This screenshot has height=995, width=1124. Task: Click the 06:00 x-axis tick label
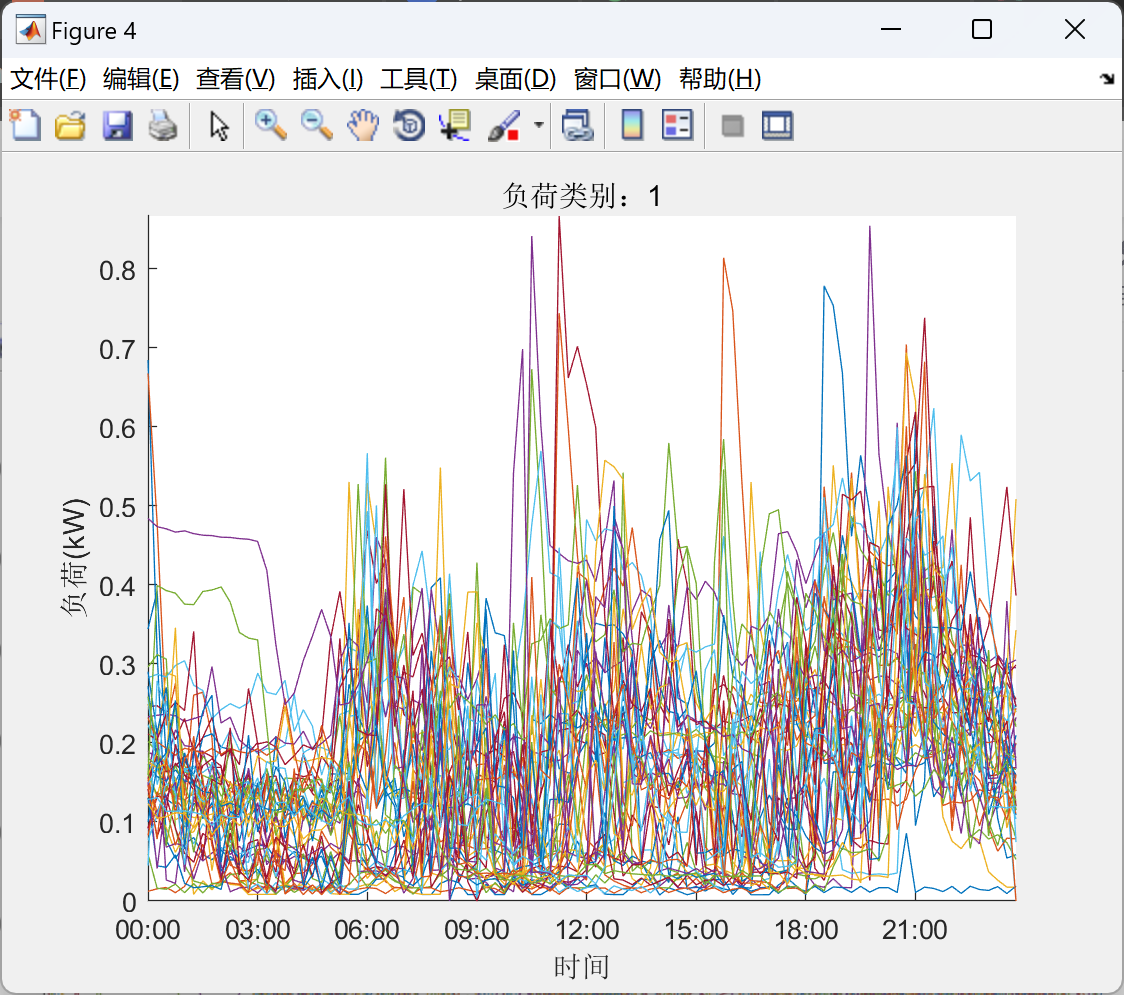[x=367, y=930]
